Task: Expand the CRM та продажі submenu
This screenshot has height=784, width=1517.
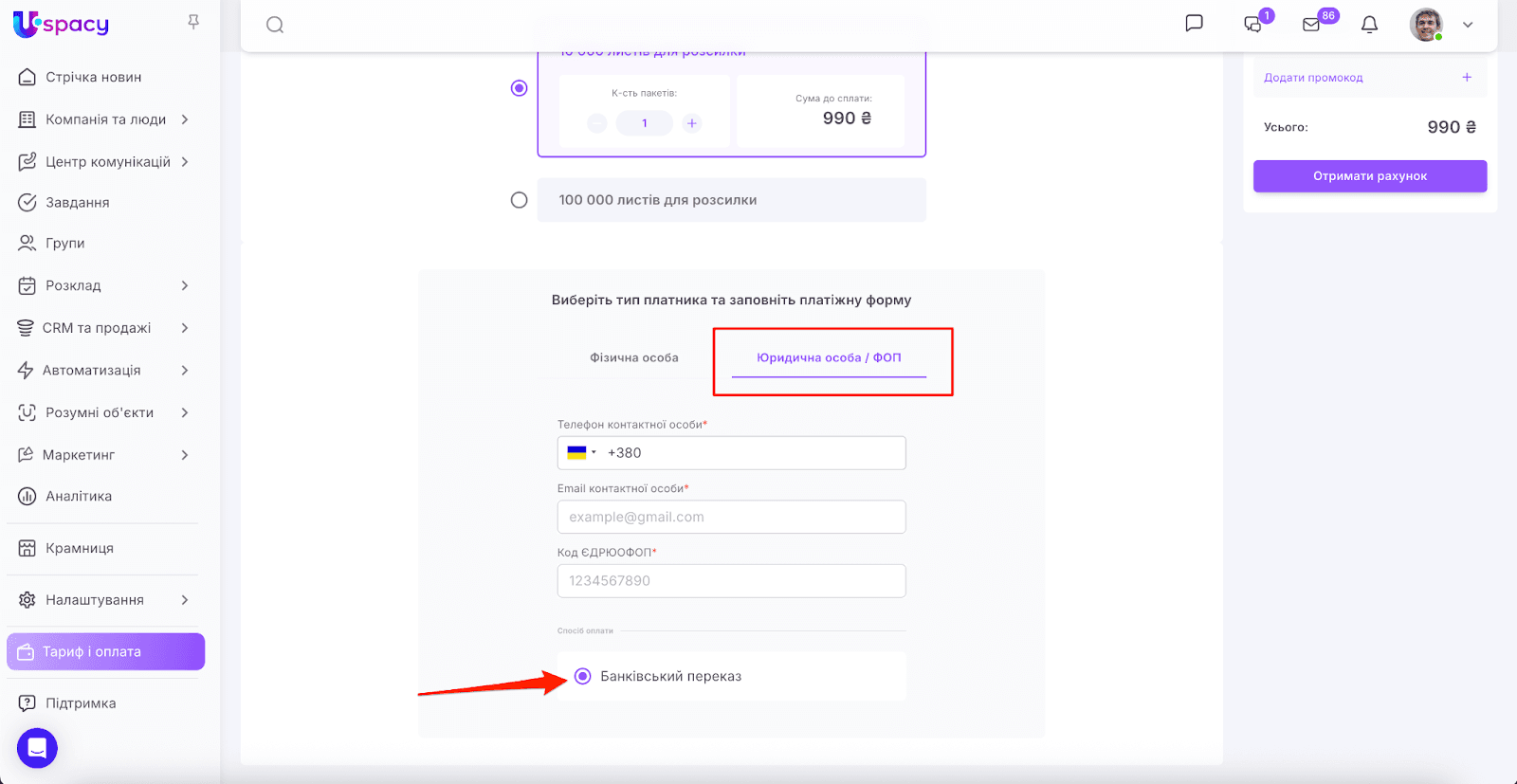Action: tap(185, 328)
